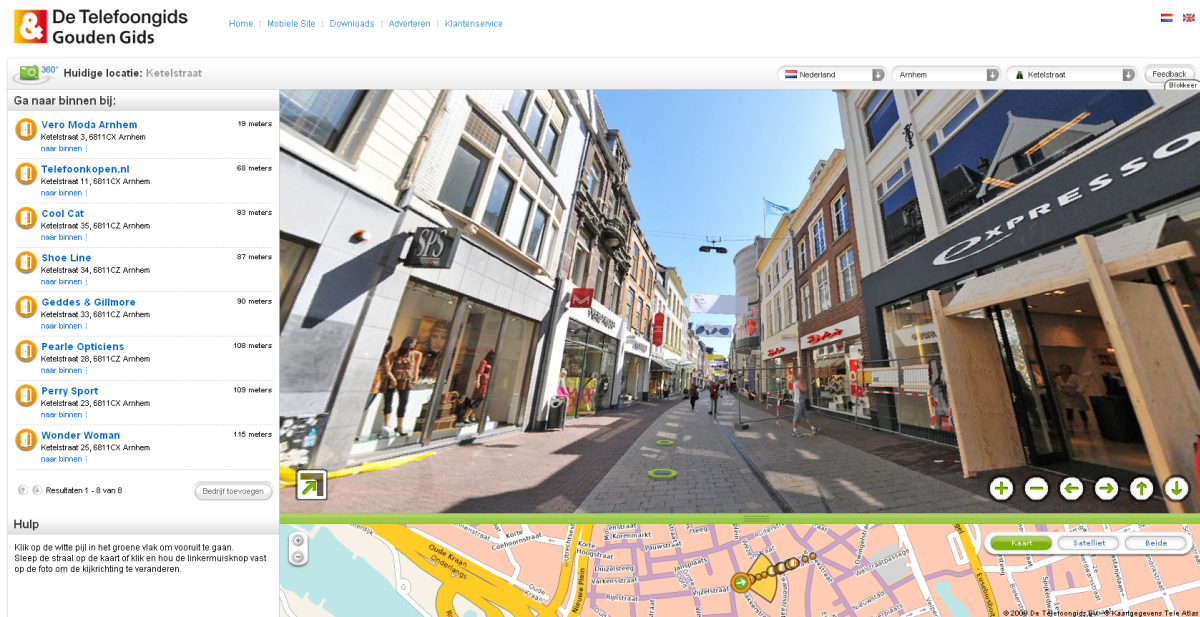
Task: Open the Home menu link
Action: [x=241, y=24]
